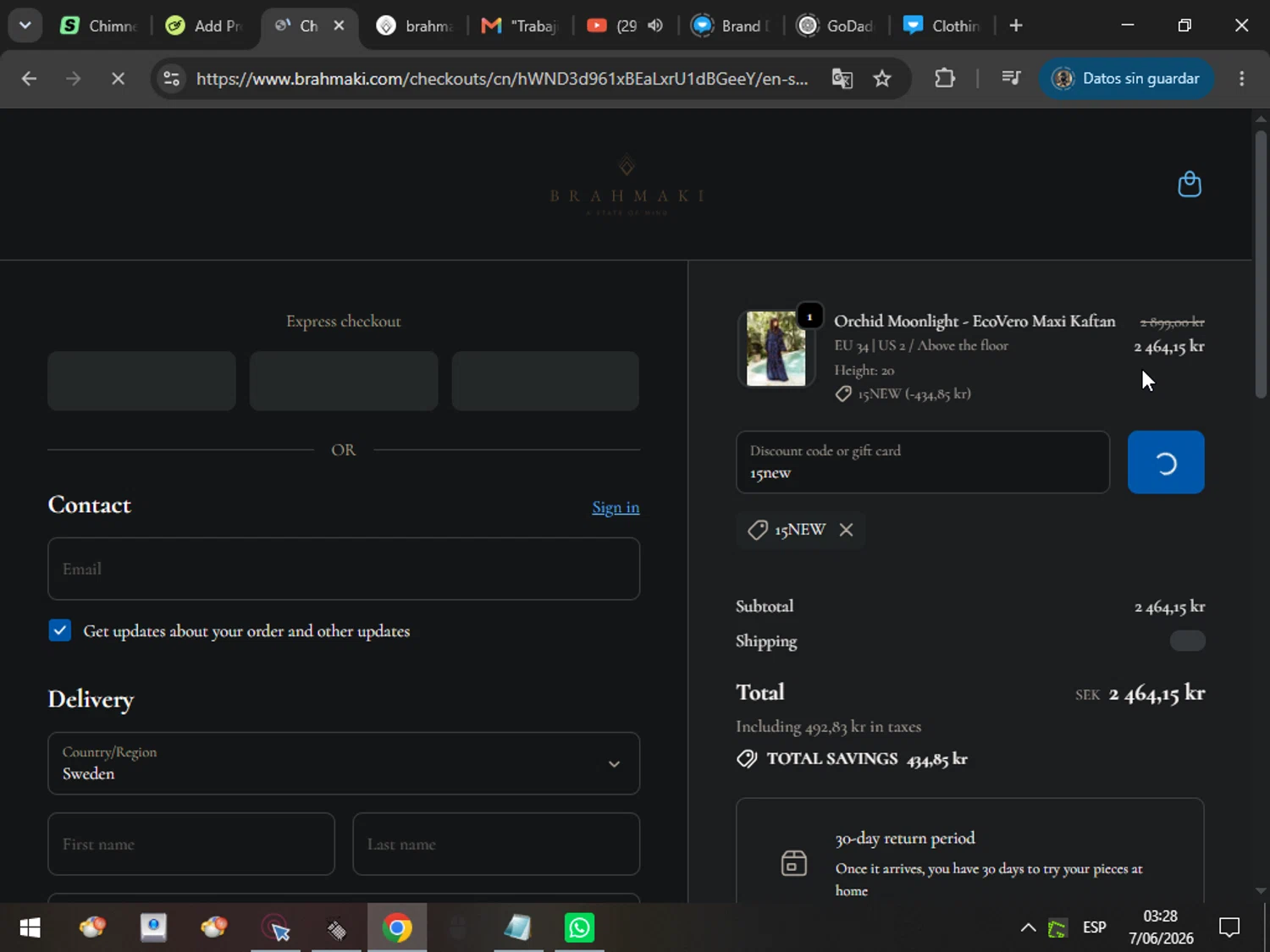
Task: Switch to the Clothing tab
Action: (942, 25)
